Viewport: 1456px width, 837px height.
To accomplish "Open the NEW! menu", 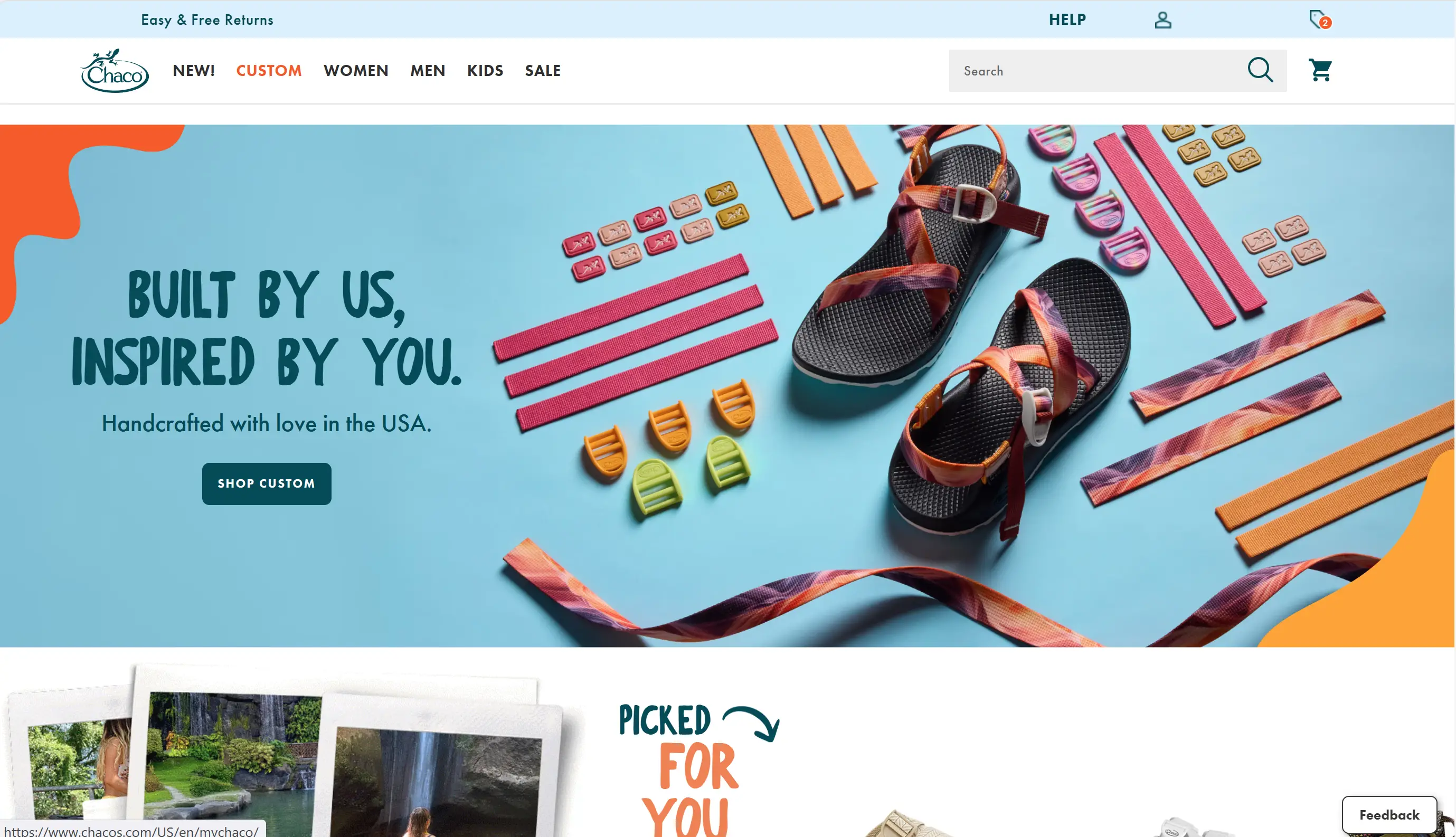I will (x=194, y=71).
